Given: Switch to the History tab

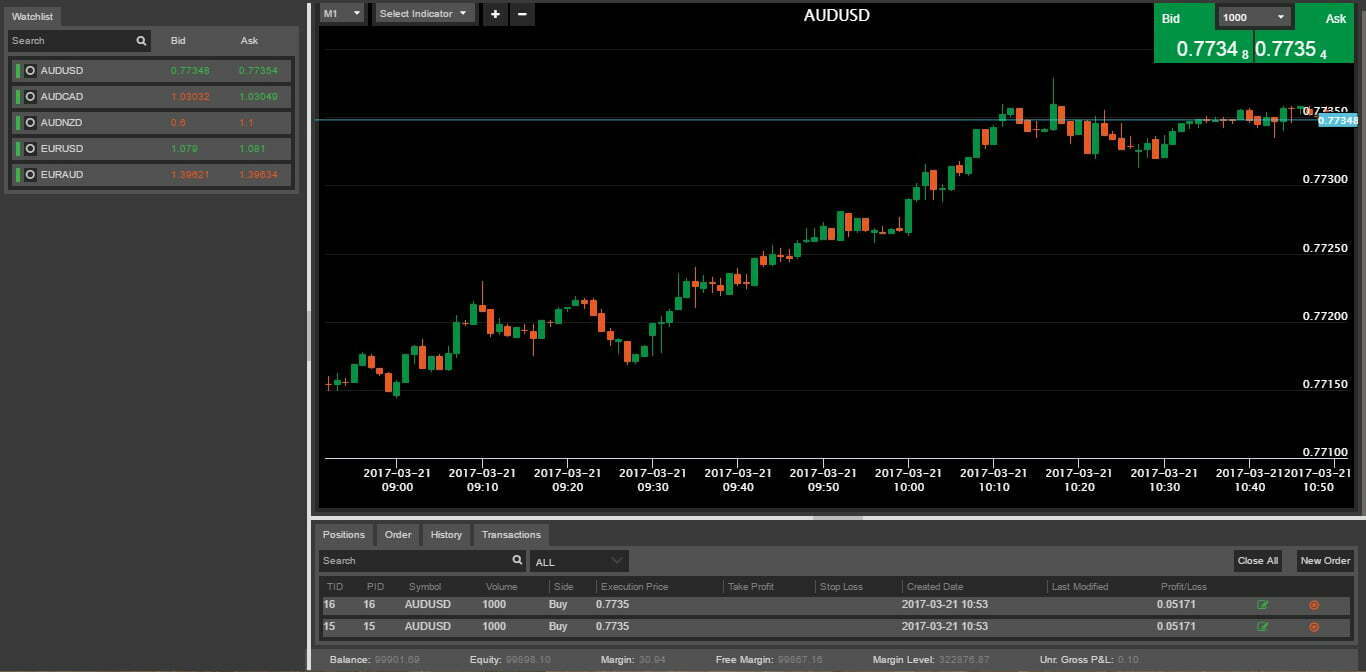Looking at the screenshot, I should pos(446,535).
